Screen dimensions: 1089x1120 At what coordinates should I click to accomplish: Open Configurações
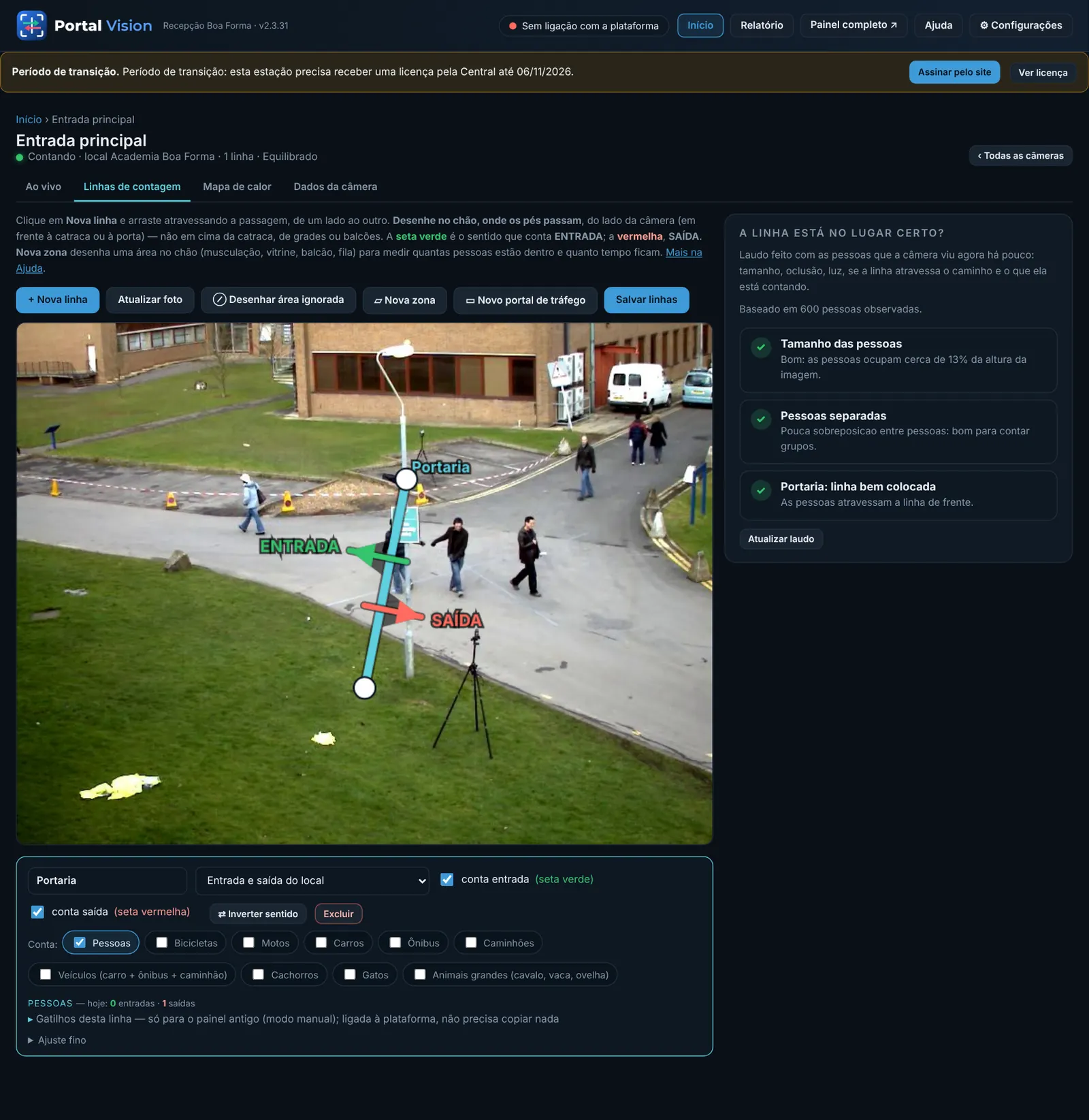click(1021, 25)
